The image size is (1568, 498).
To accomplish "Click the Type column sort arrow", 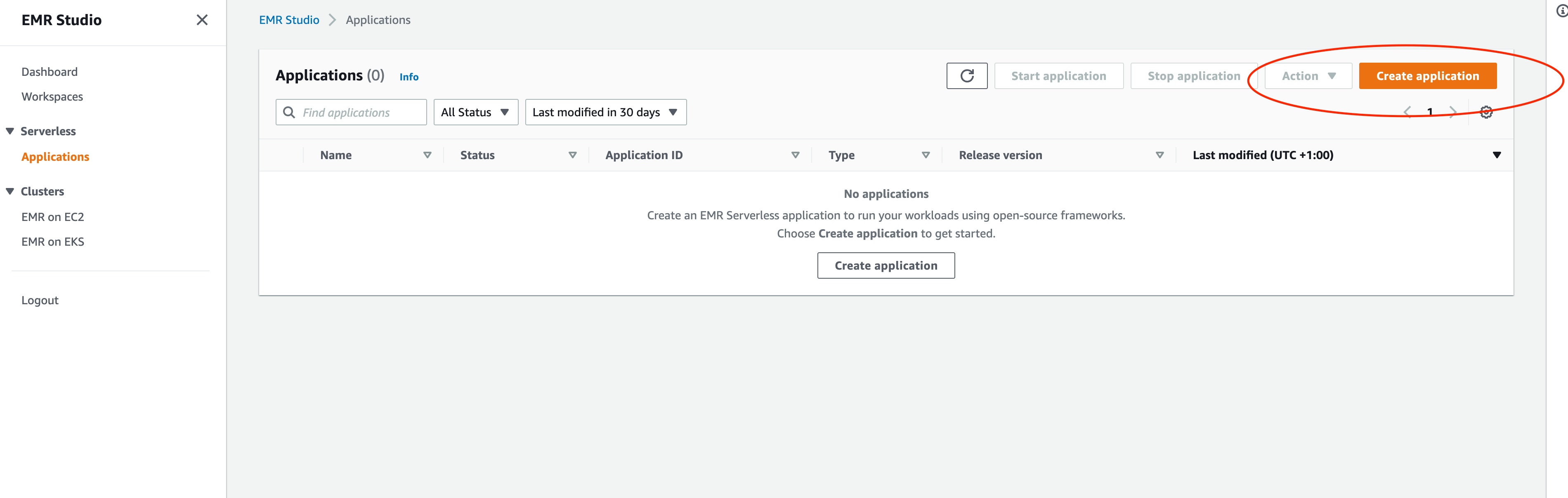I will [925, 155].
